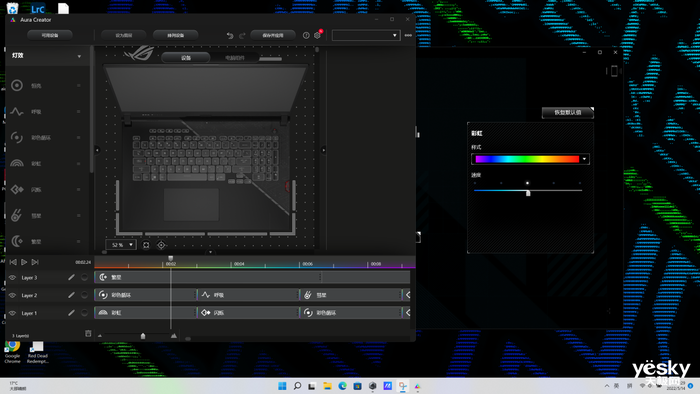Select the Rainbow clip on Layer 1
Image resolution: width=700 pixels, height=394 pixels.
145,313
